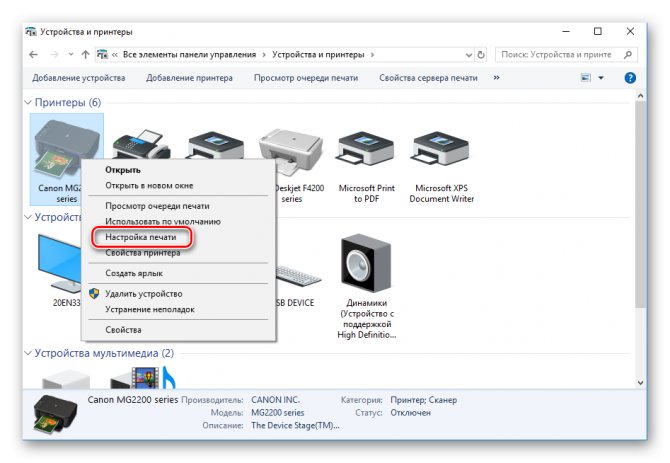Select the Deskjet F4200 series printer
This screenshot has height=463, width=670.
pos(291,153)
